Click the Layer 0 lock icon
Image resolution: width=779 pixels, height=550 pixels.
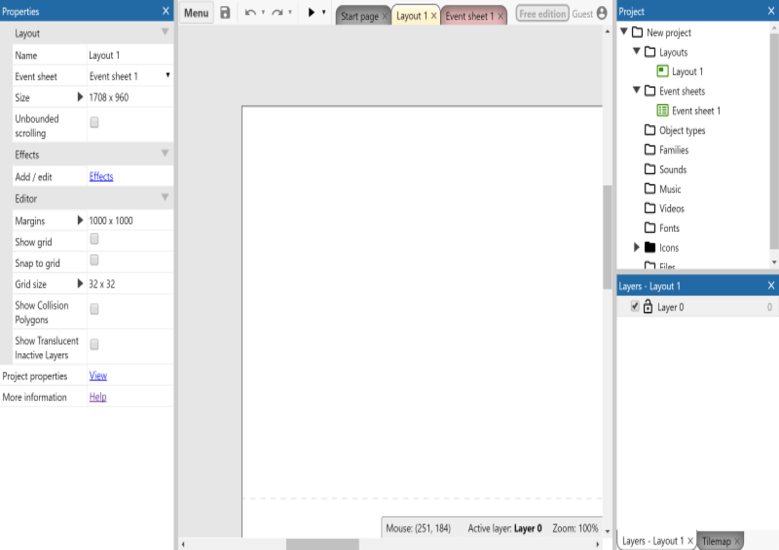(647, 307)
